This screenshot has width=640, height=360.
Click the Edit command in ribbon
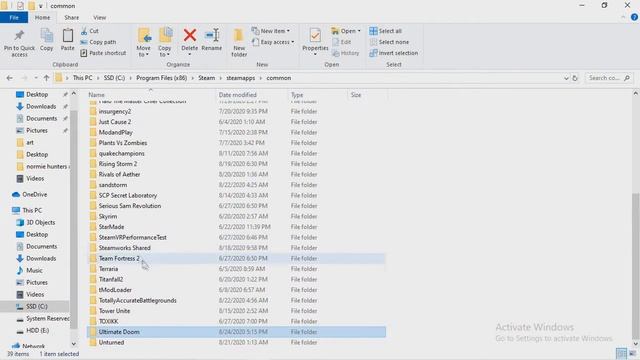click(342, 42)
